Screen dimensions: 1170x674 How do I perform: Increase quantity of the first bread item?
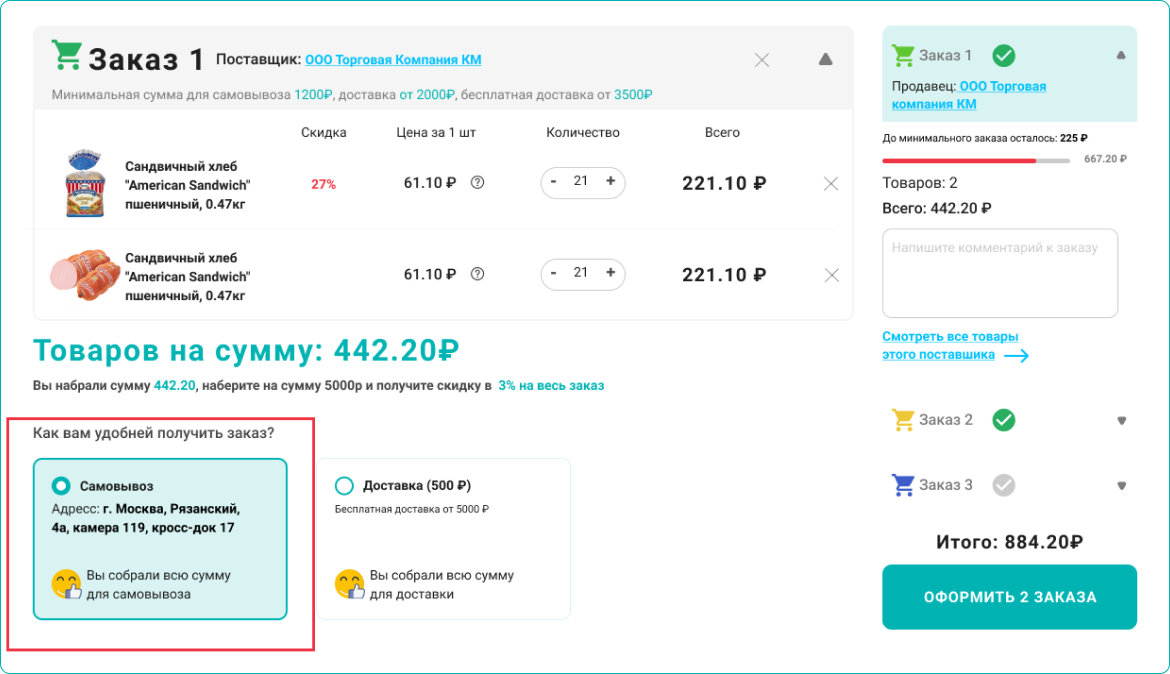pos(610,182)
